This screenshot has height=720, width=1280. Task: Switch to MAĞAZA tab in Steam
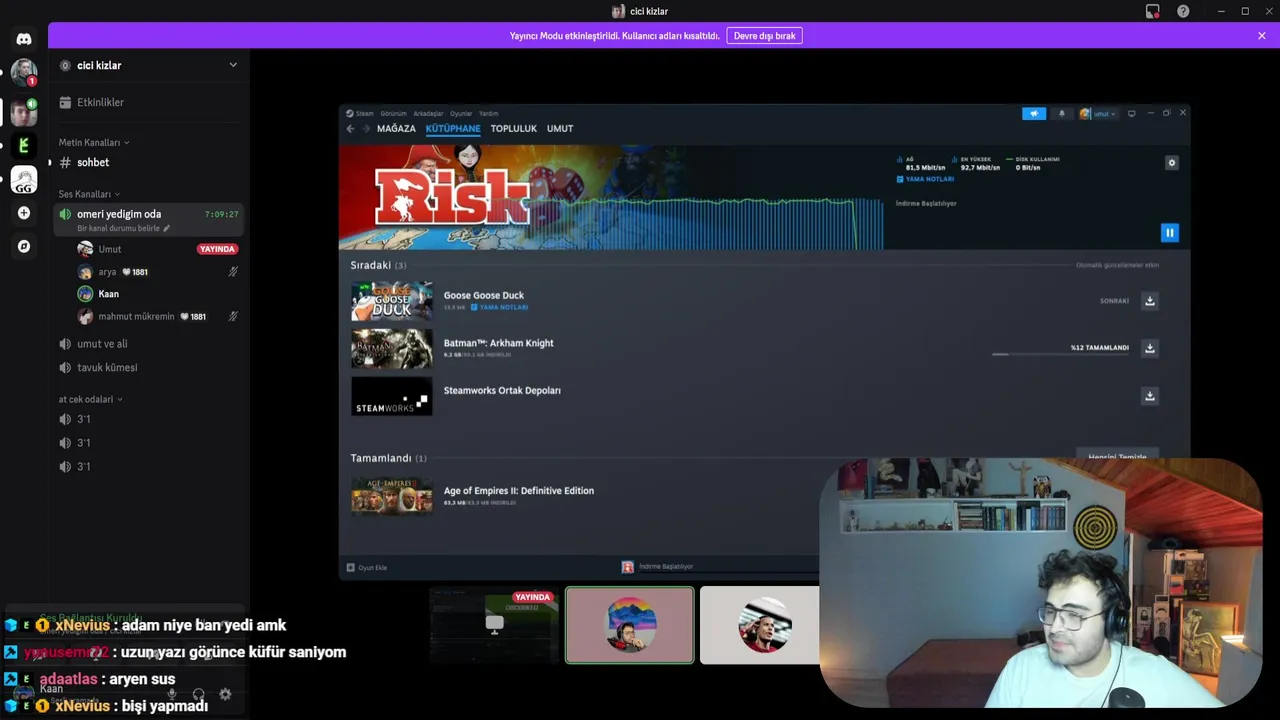click(x=396, y=129)
